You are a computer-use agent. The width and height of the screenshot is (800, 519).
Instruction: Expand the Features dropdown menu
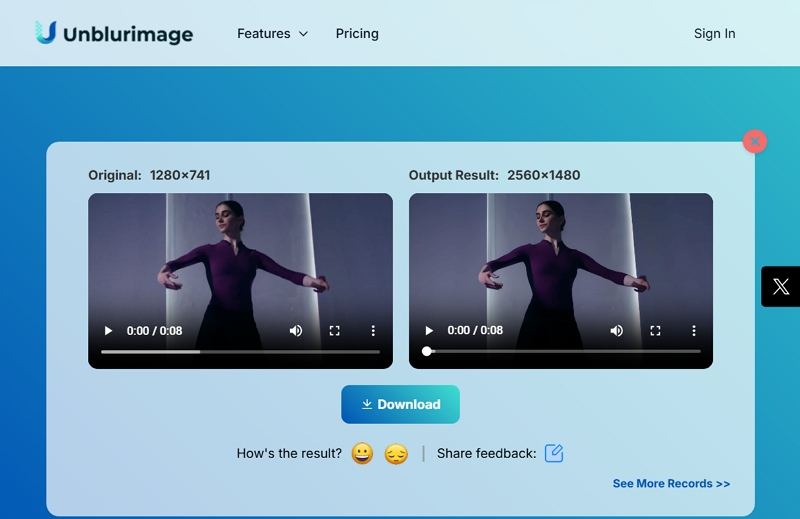click(272, 33)
